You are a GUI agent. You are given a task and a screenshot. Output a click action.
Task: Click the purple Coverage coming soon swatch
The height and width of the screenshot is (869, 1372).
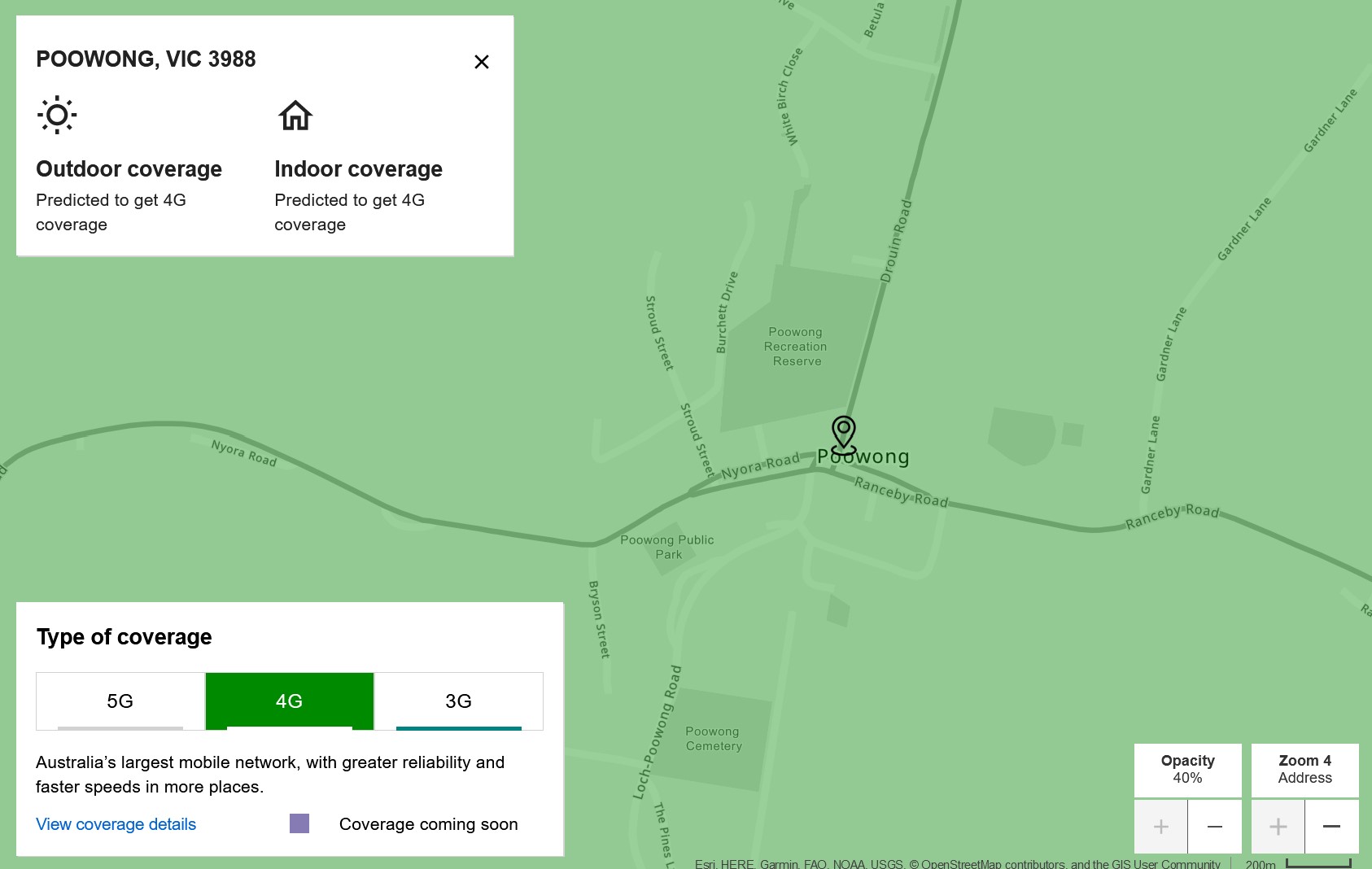pos(299,823)
